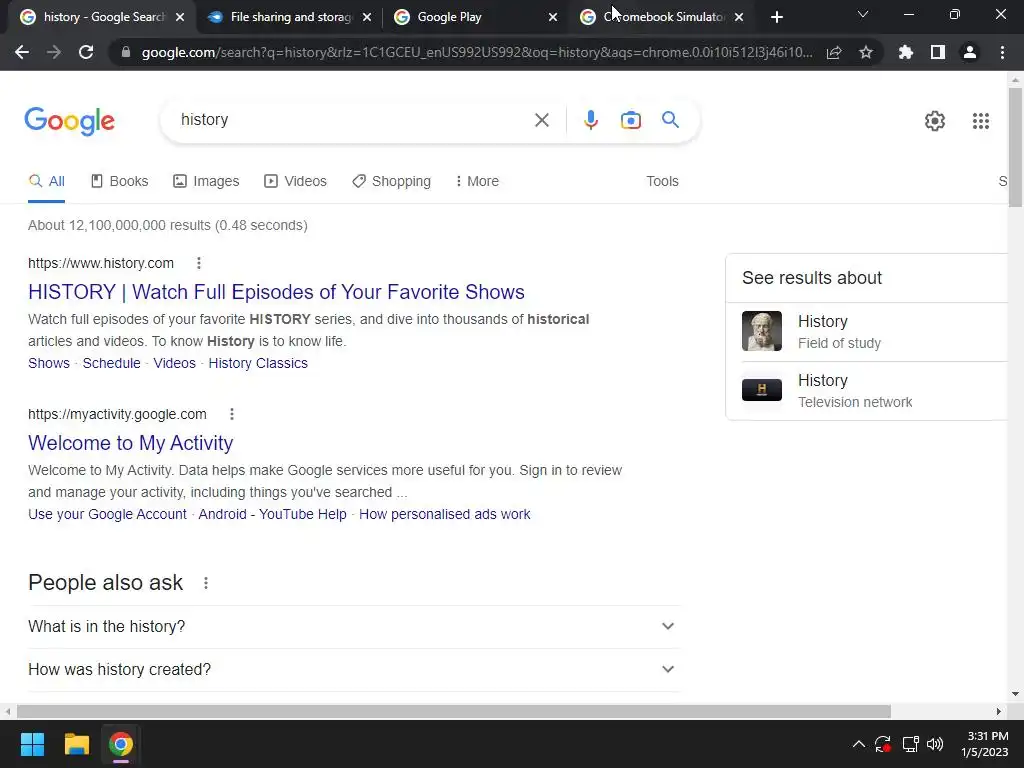Select the Videos search filter
The image size is (1024, 768).
[x=295, y=181]
